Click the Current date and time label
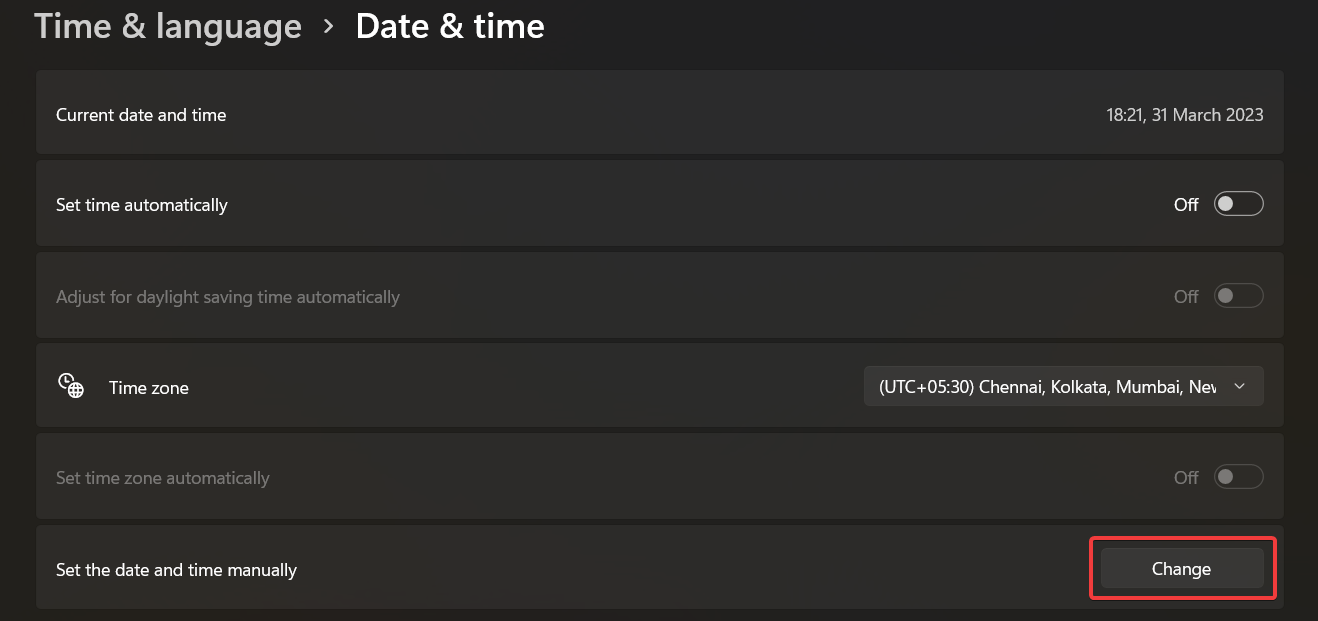Screen dimensions: 1318x621 click(x=141, y=115)
